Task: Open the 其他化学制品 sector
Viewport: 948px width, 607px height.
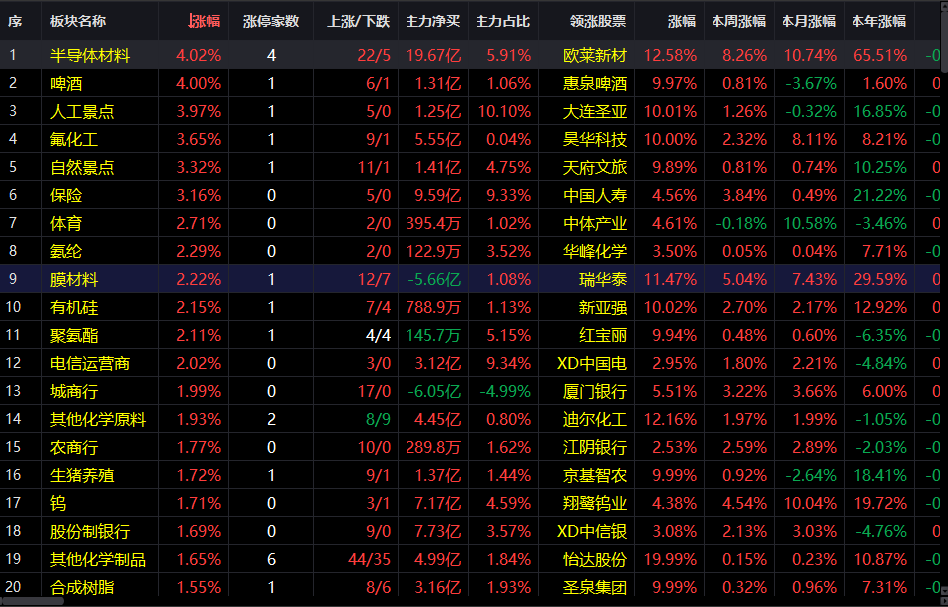Action: [x=97, y=559]
